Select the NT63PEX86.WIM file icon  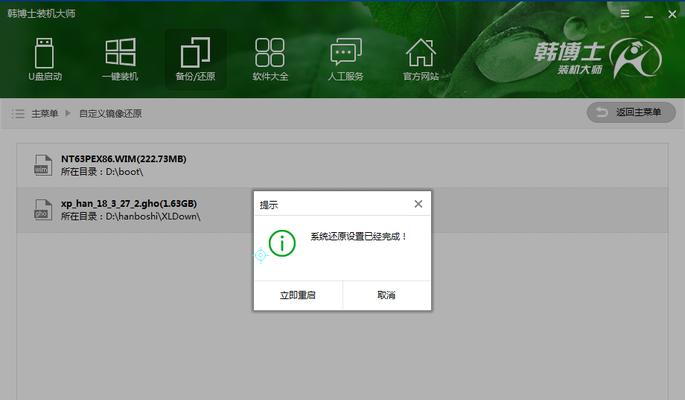pos(42,165)
